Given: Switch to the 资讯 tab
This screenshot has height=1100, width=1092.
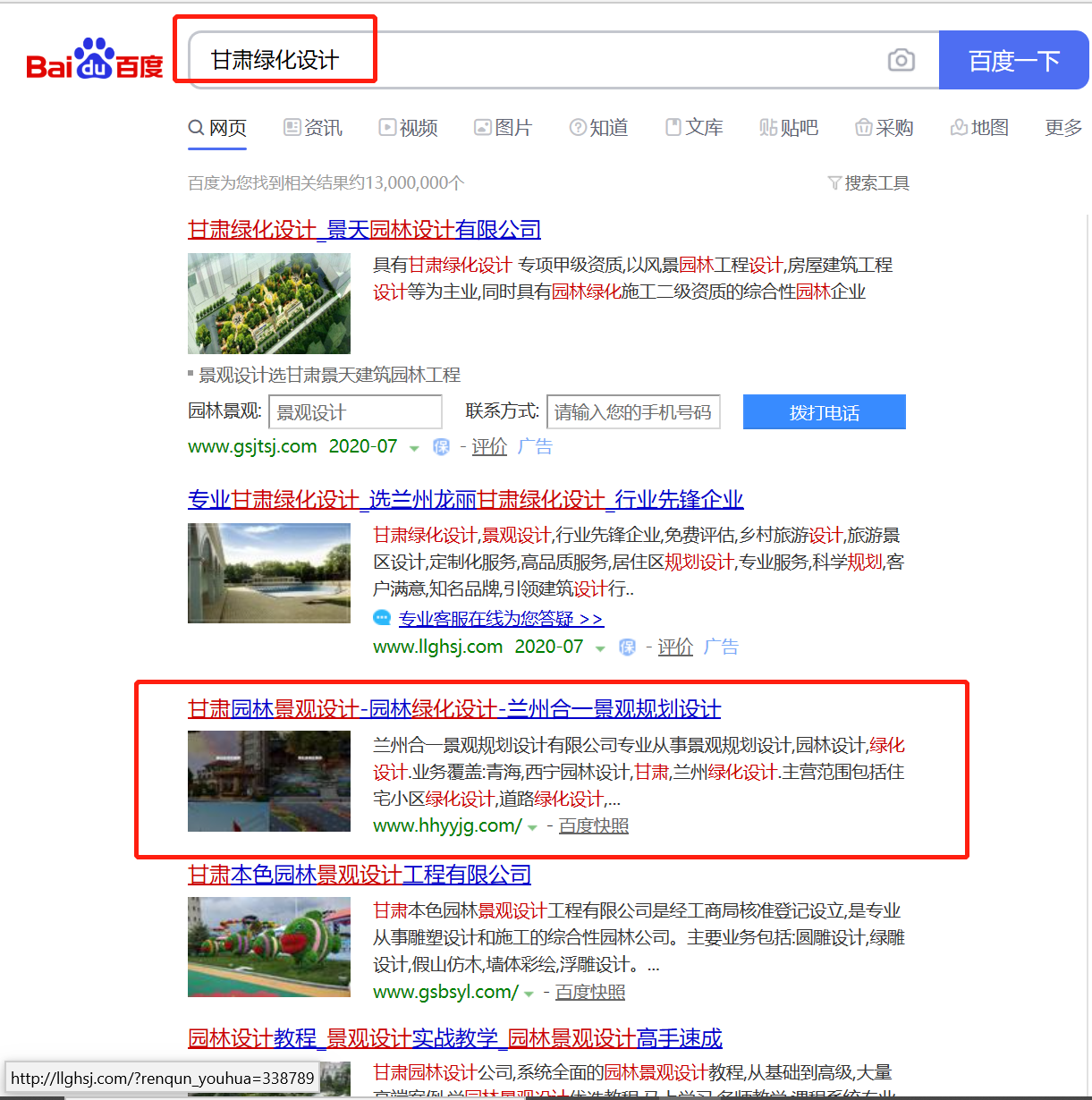Looking at the screenshot, I should 313,128.
